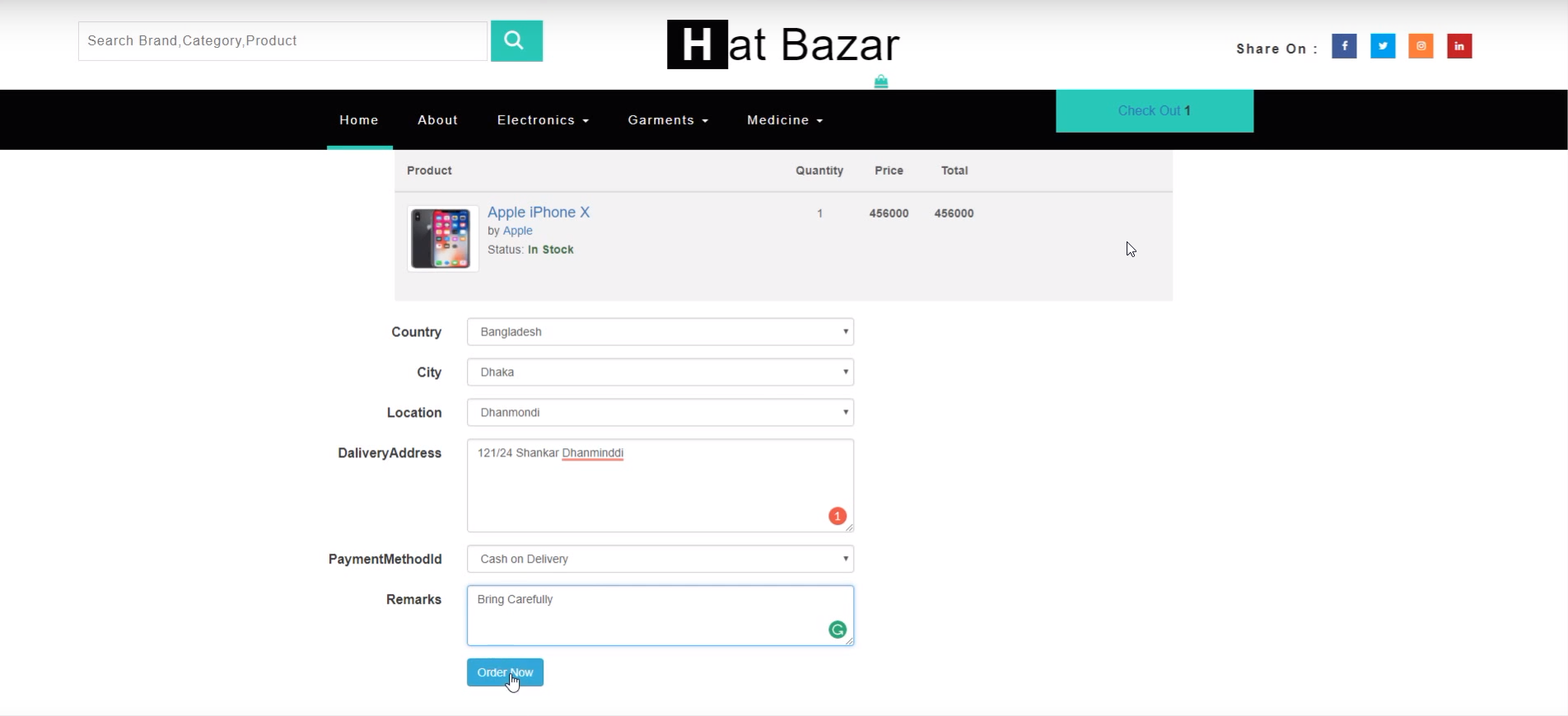Go to Home in navigation bar
Image resolution: width=1568 pixels, height=716 pixels.
359,120
